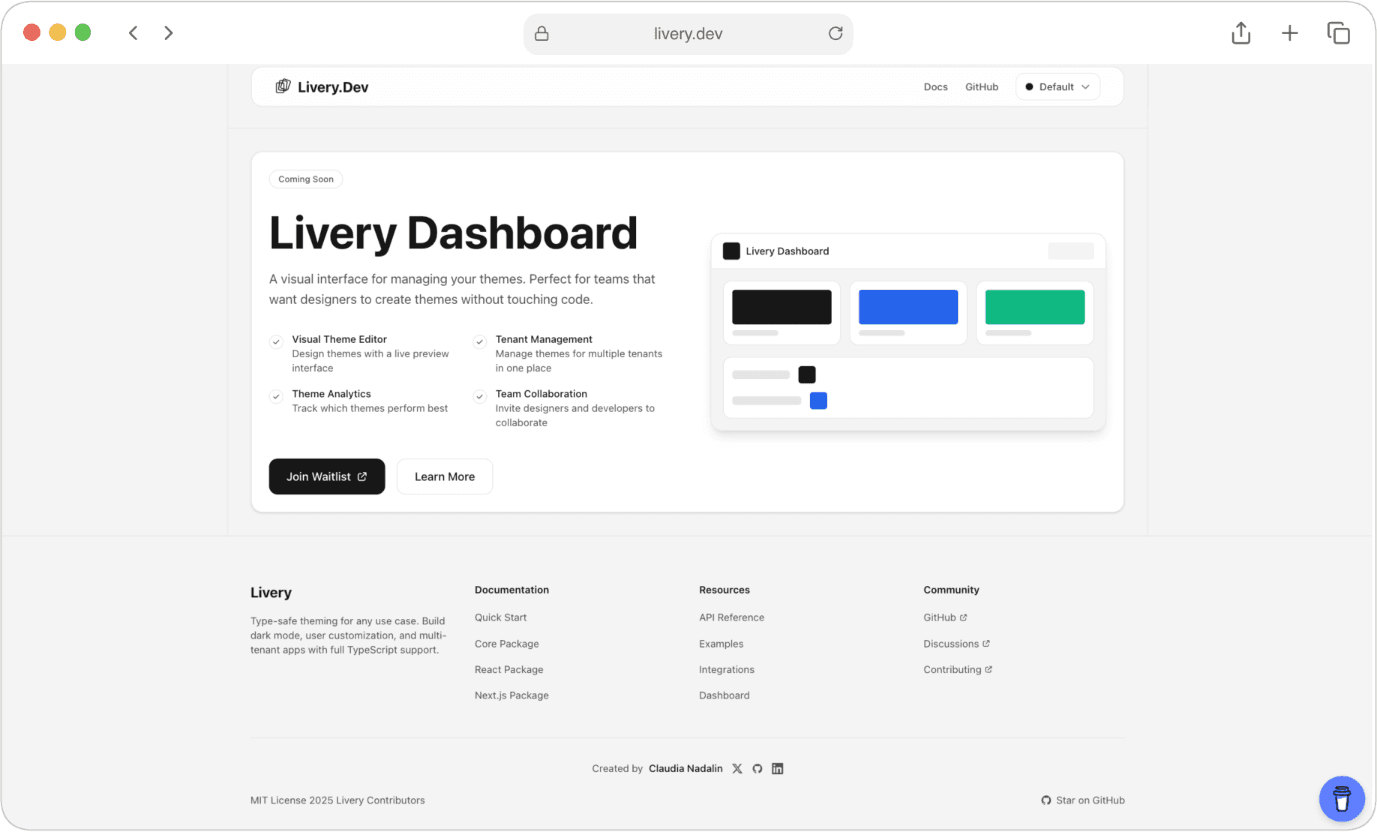The image size is (1377, 832).
Task: Click the GitHub icon next to Claudia Nadalin
Action: coord(757,768)
